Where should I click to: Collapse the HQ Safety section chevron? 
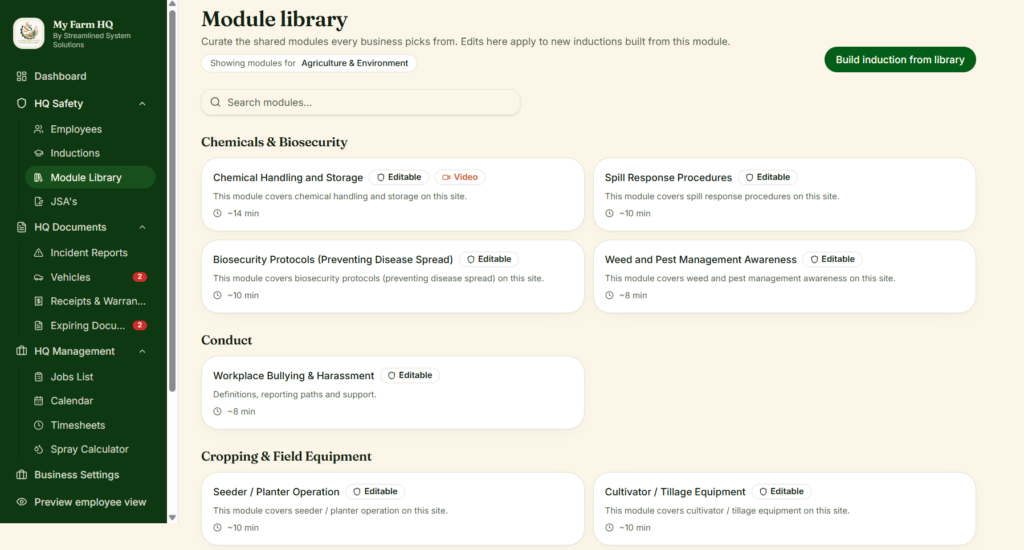pos(142,104)
